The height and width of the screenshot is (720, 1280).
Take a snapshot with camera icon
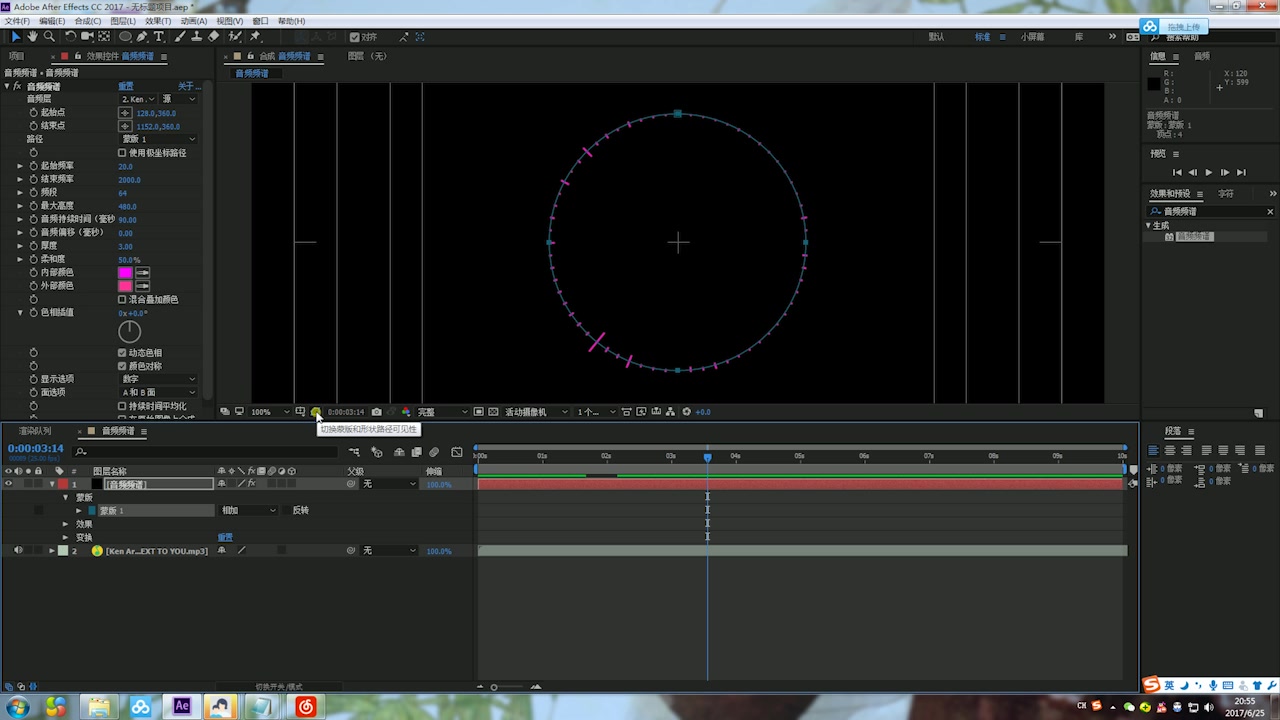[376, 412]
